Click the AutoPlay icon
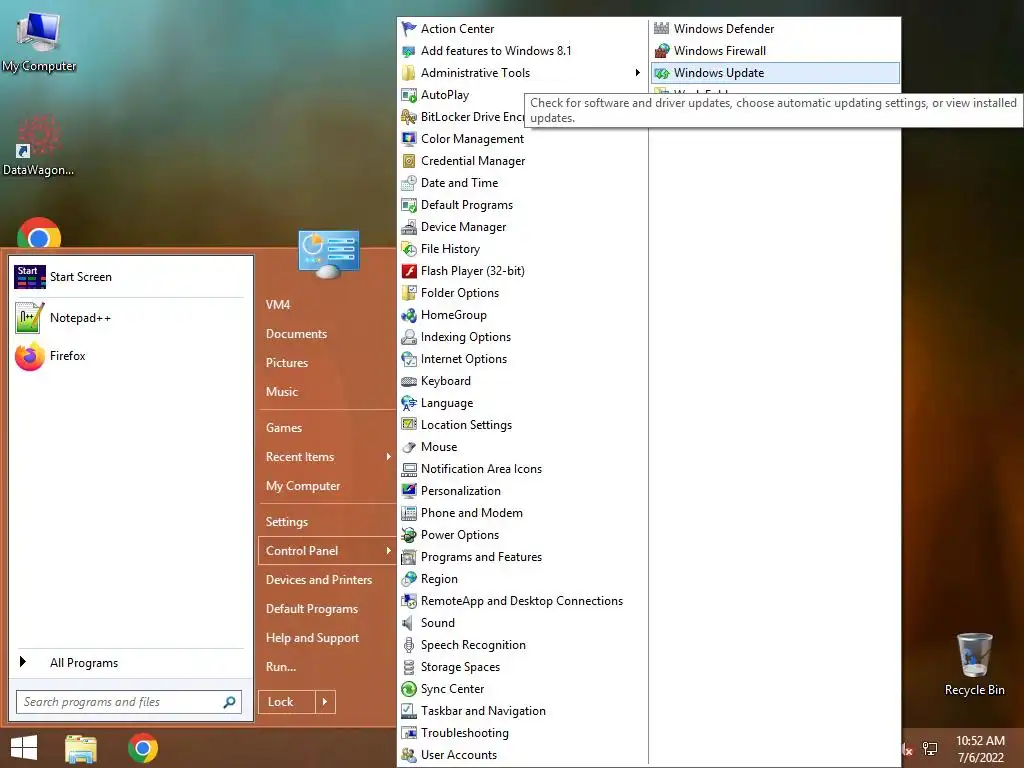Viewport: 1024px width, 768px height. click(x=409, y=95)
